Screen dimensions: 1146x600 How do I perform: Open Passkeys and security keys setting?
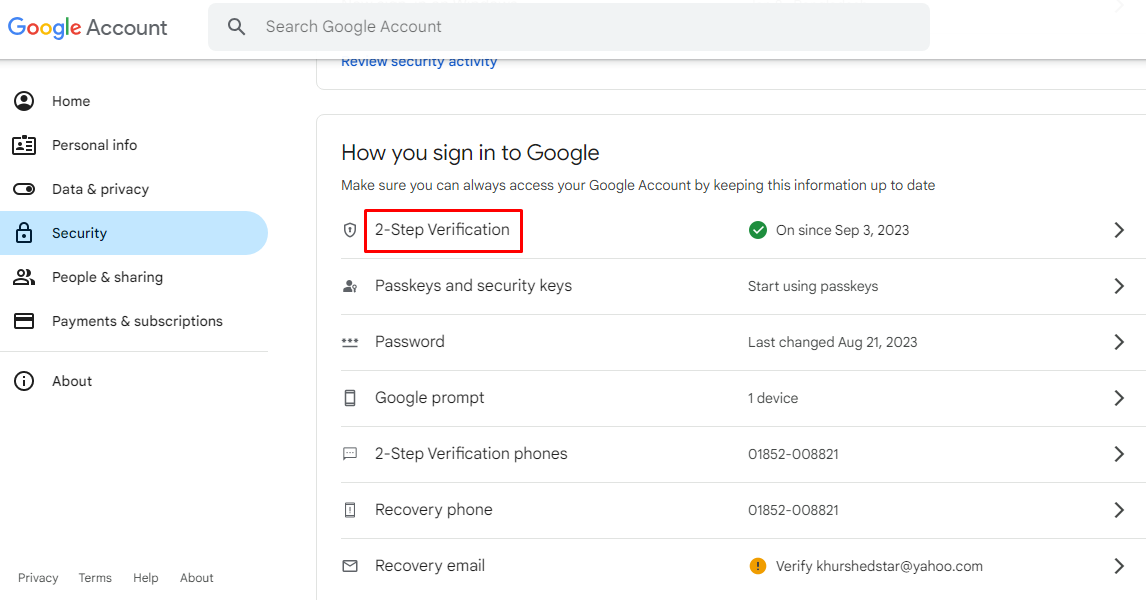473,286
